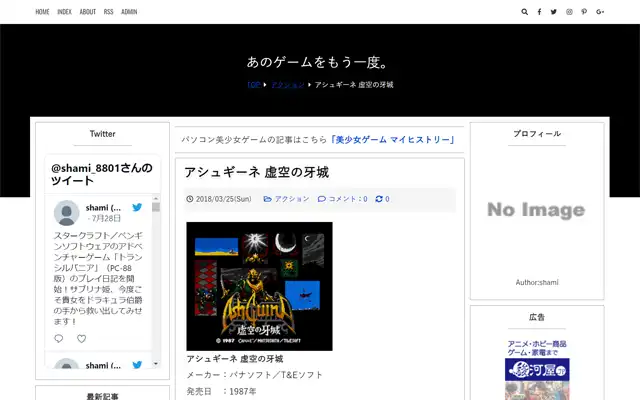
Task: Open RSS in top navigation
Action: [x=108, y=12]
